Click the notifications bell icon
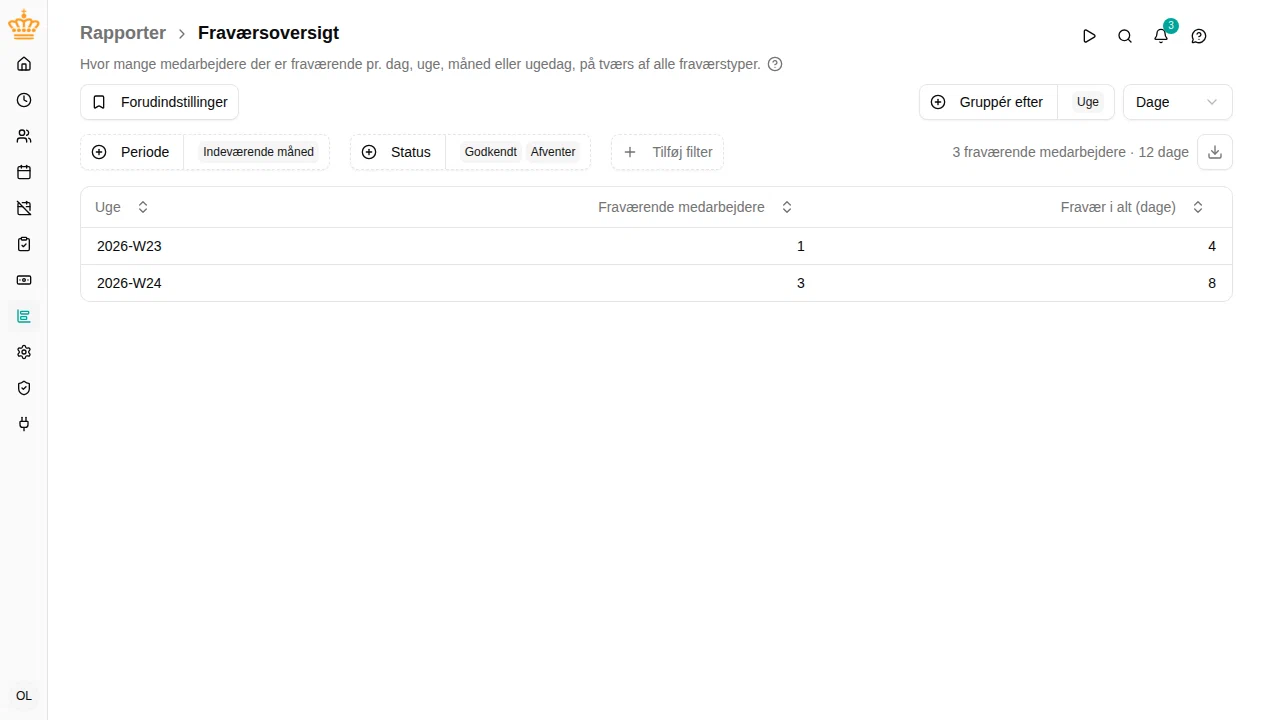 pyautogui.click(x=1161, y=36)
